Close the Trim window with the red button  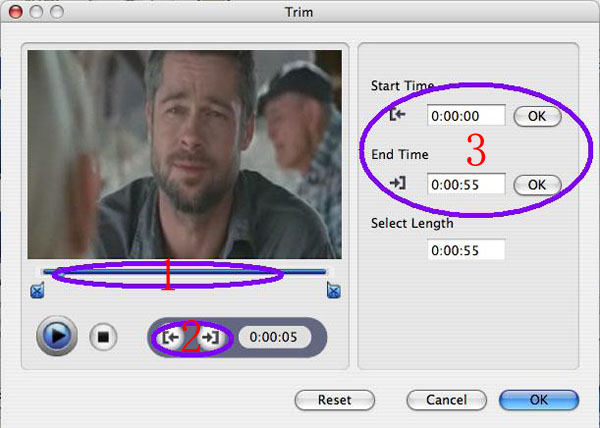(x=13, y=11)
